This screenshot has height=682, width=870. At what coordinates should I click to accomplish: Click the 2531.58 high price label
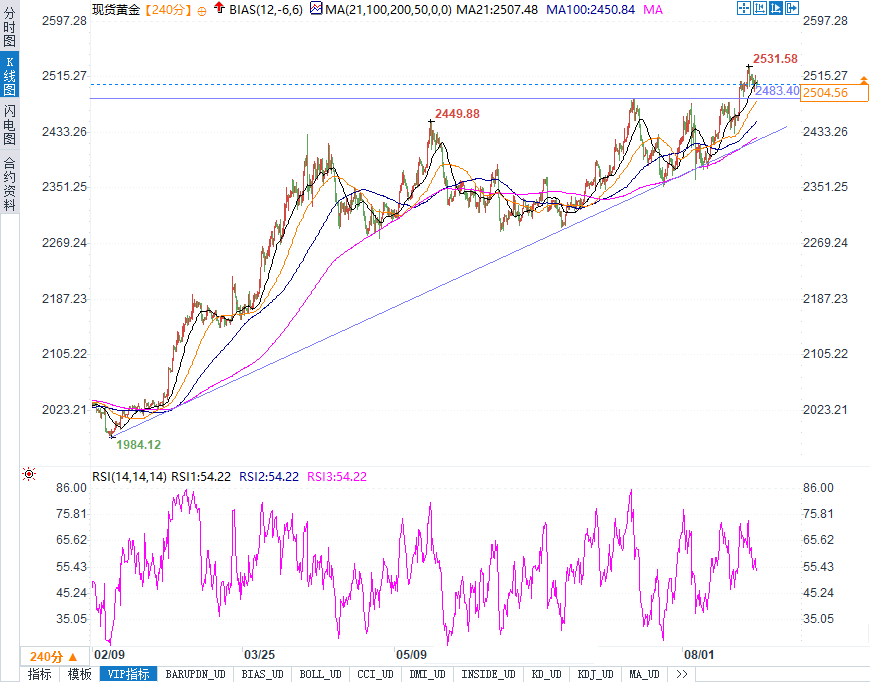tap(775, 59)
